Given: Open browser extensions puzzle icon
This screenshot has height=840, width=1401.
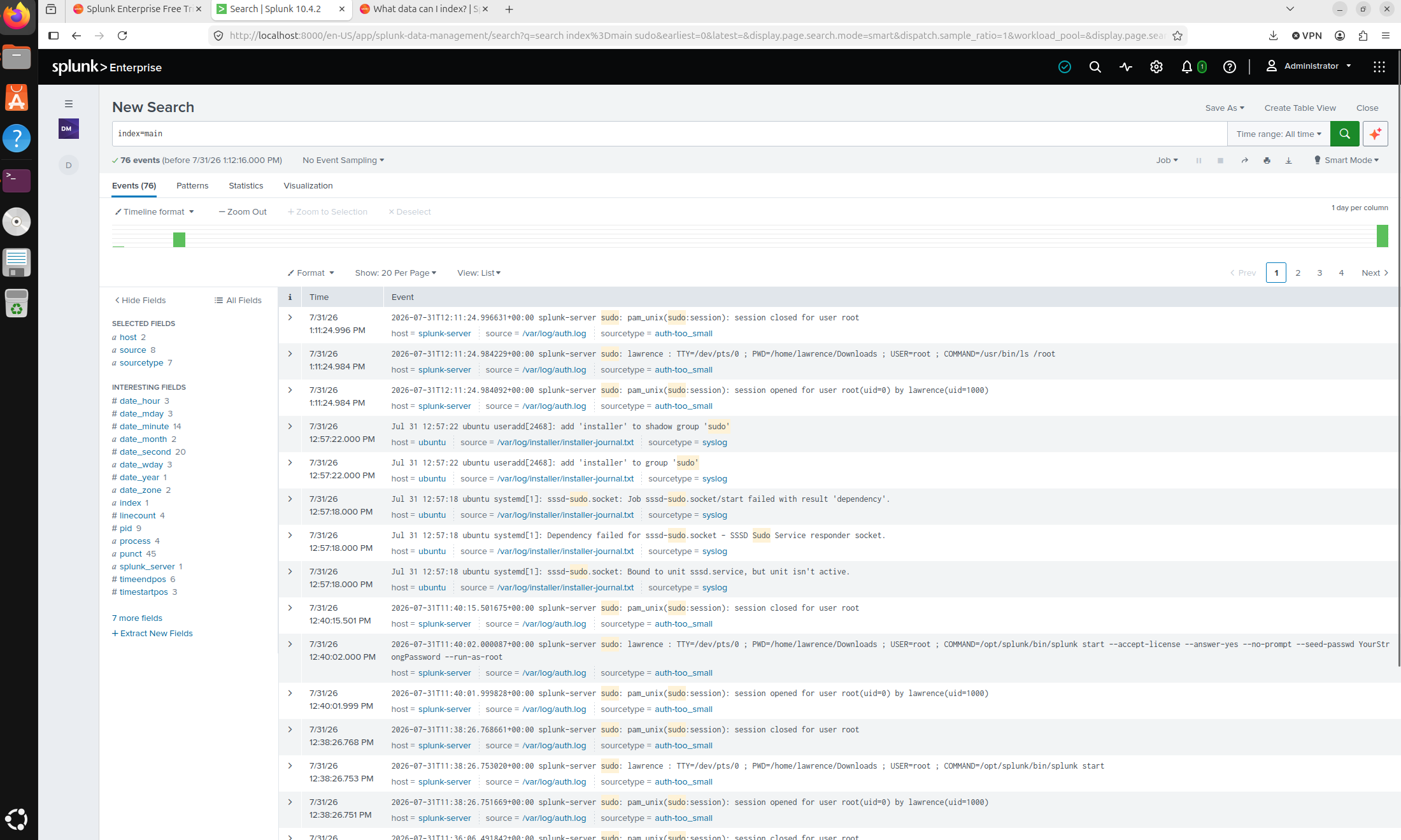Looking at the screenshot, I should coord(1363,36).
